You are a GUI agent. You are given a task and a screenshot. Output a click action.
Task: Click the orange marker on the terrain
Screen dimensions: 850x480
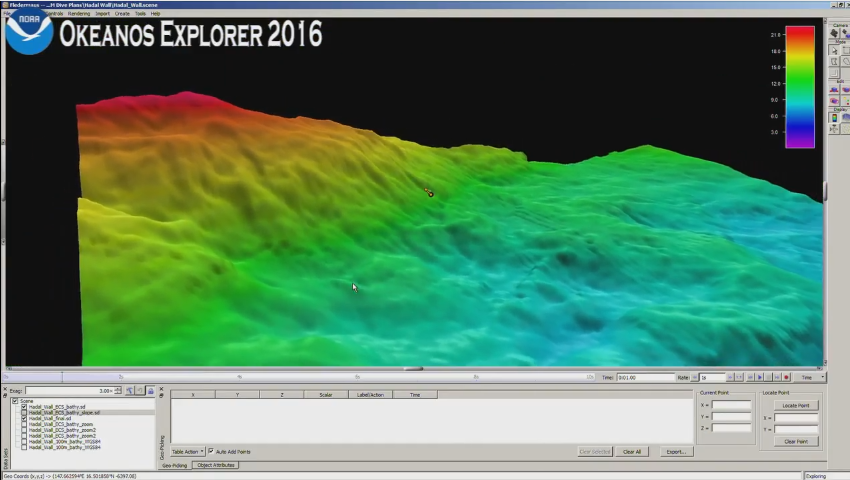pos(429,193)
